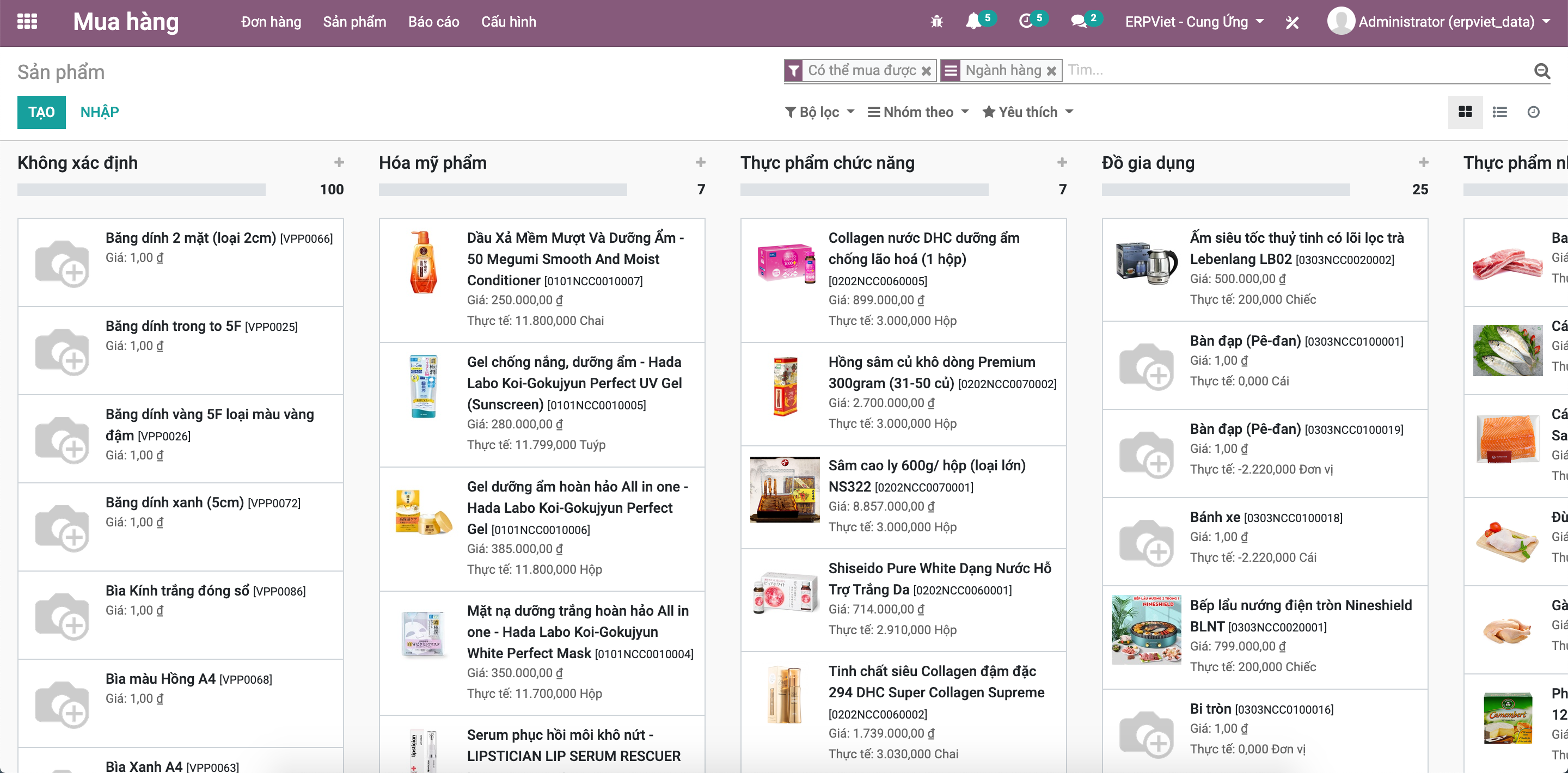Open the ERPViet - Cung Ứng company dropdown
This screenshot has width=1568, height=773.
[x=1195, y=22]
